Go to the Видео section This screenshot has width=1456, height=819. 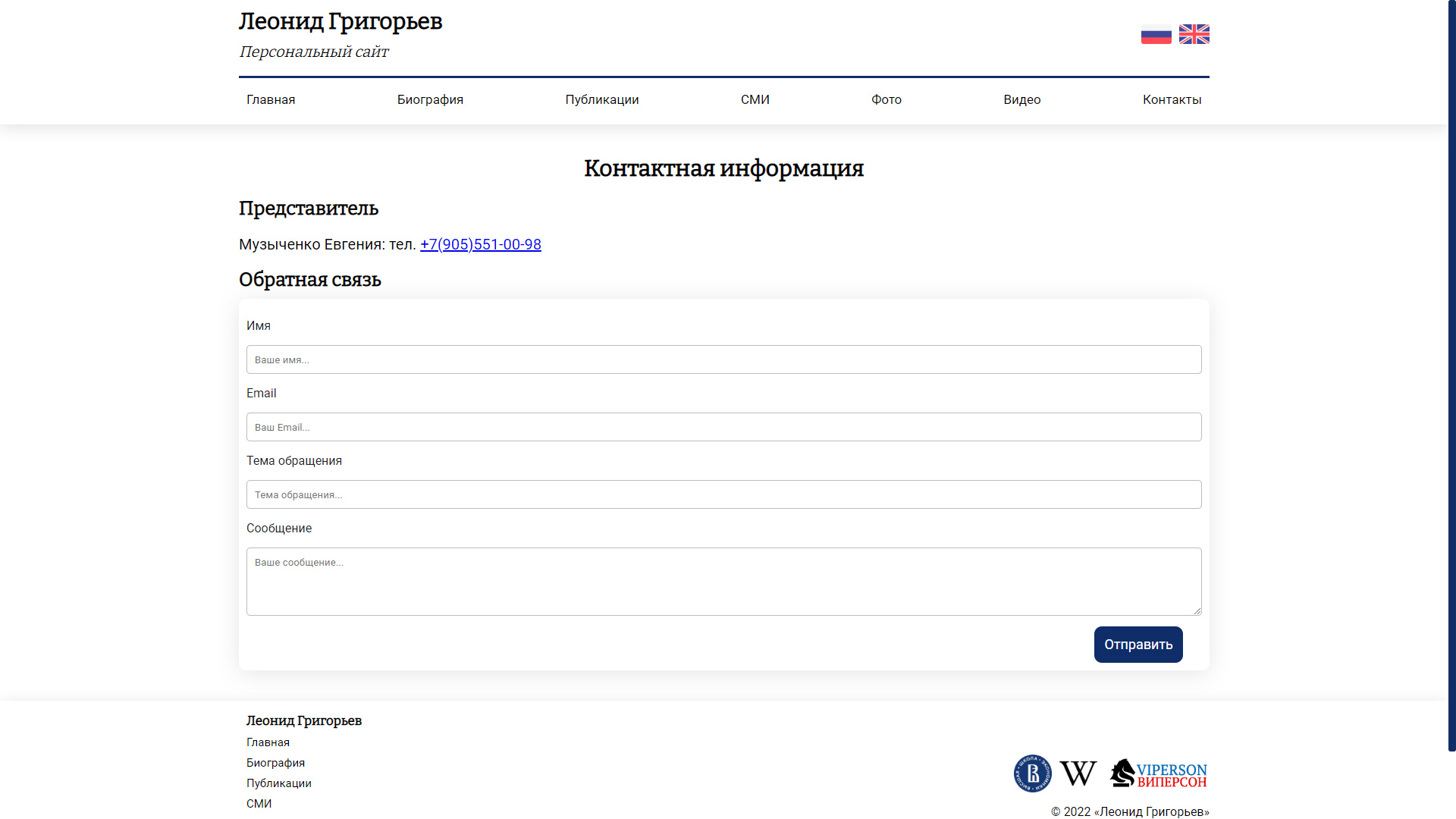(x=1022, y=100)
